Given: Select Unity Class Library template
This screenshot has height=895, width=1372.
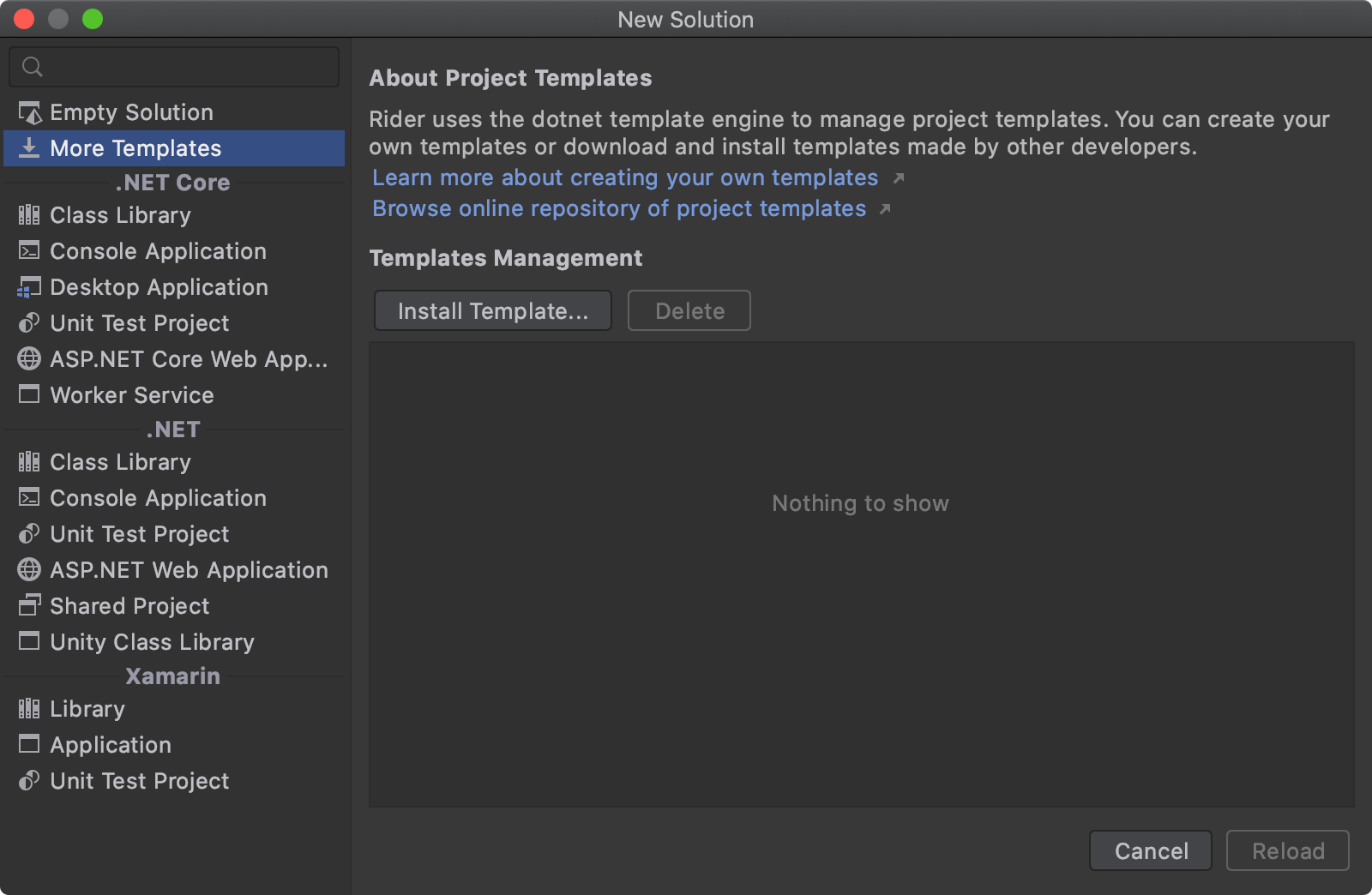Looking at the screenshot, I should (174, 642).
